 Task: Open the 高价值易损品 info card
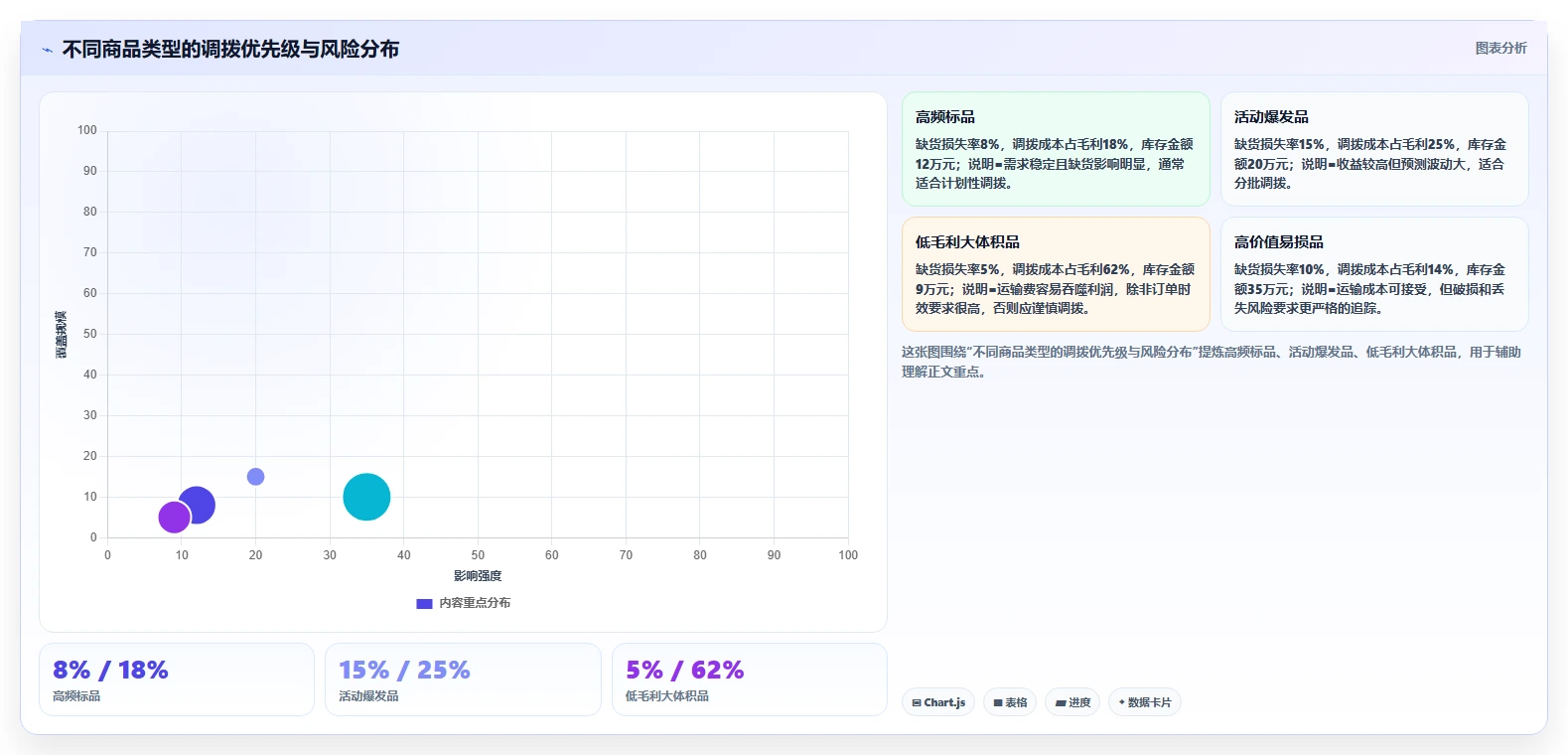click(x=1374, y=274)
